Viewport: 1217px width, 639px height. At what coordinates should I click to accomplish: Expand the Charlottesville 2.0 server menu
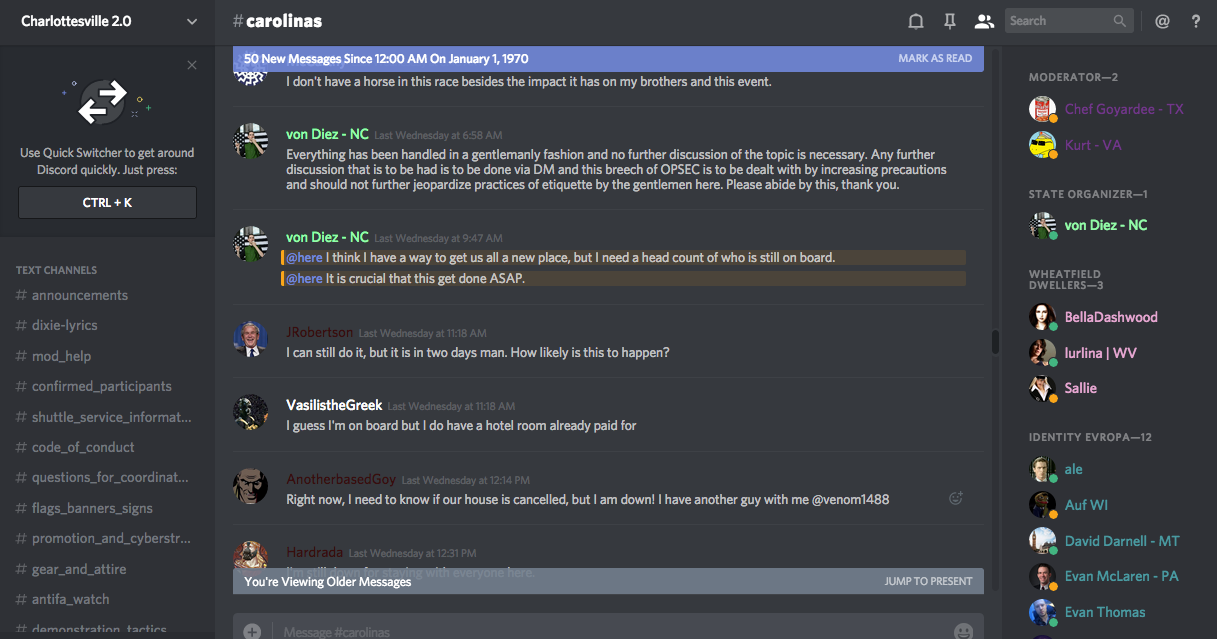pyautogui.click(x=192, y=21)
